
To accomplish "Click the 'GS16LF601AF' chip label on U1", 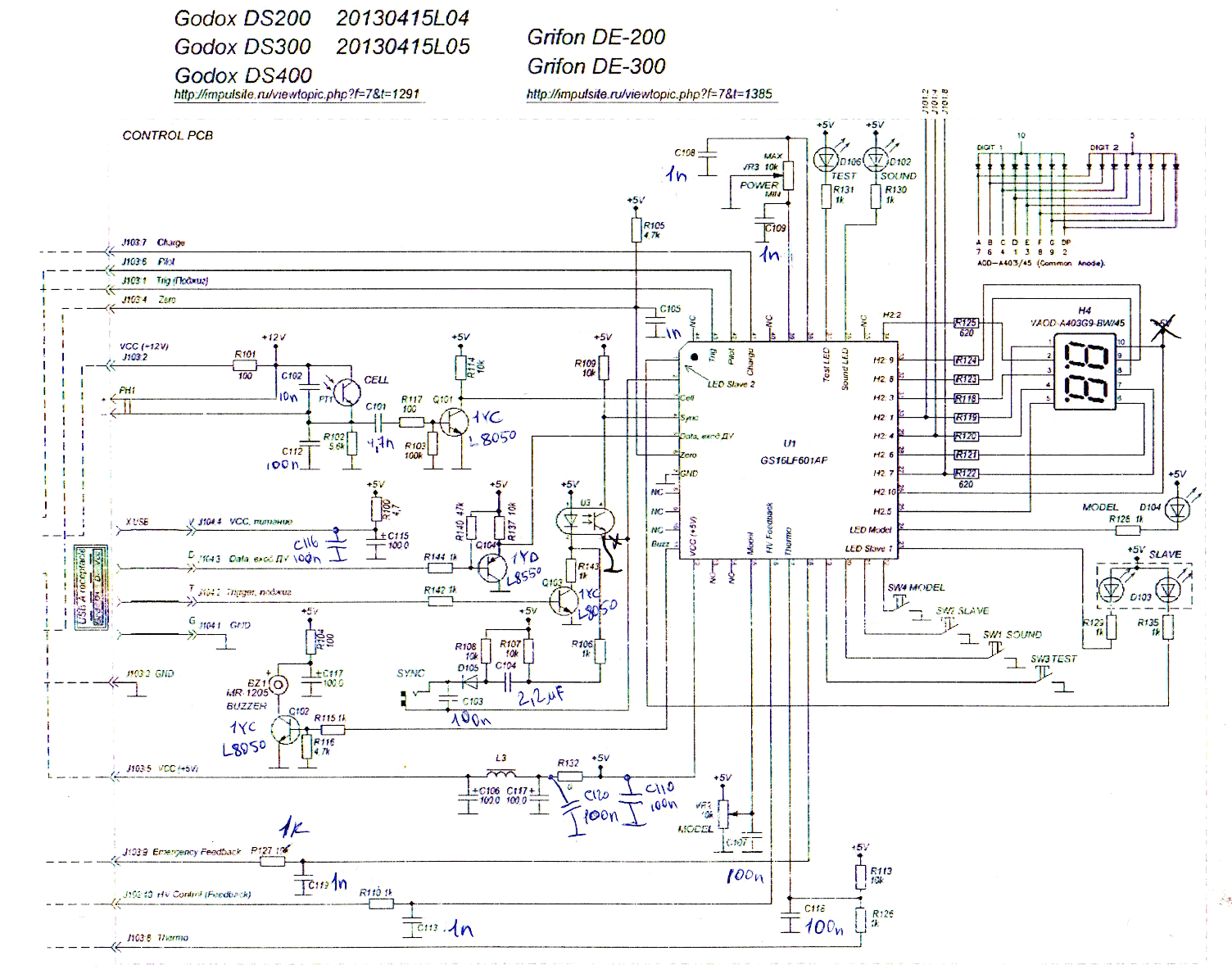I will pos(794,460).
